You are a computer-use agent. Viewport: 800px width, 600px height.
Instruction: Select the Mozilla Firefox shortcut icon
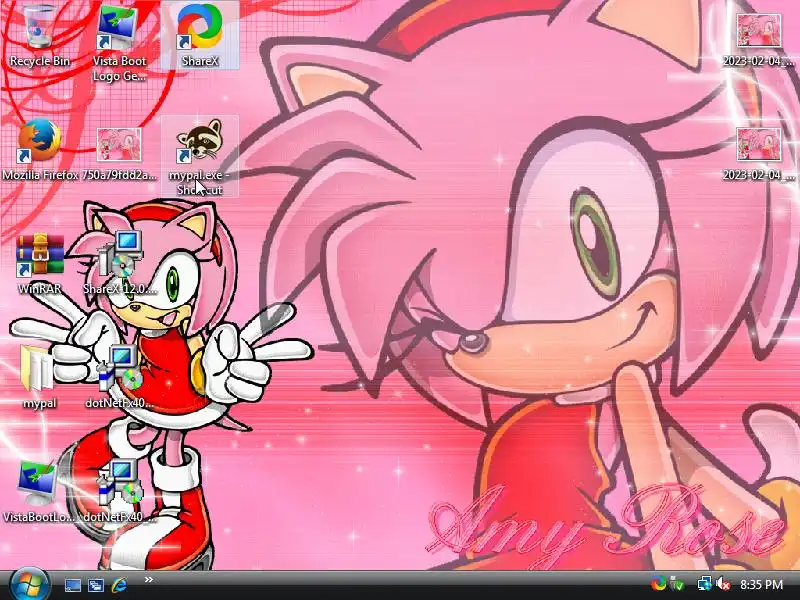tap(39, 150)
